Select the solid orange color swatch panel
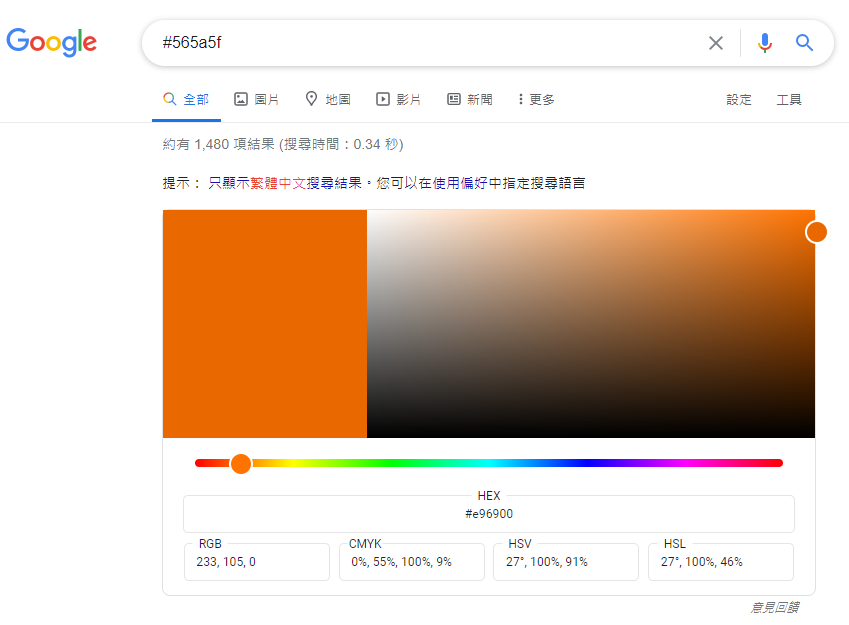 pos(265,324)
